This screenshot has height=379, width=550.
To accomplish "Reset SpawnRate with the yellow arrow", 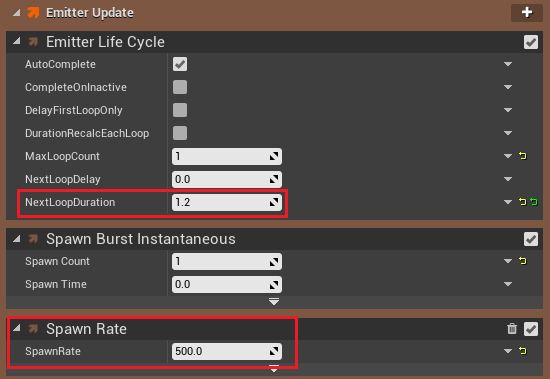I will click(x=523, y=351).
